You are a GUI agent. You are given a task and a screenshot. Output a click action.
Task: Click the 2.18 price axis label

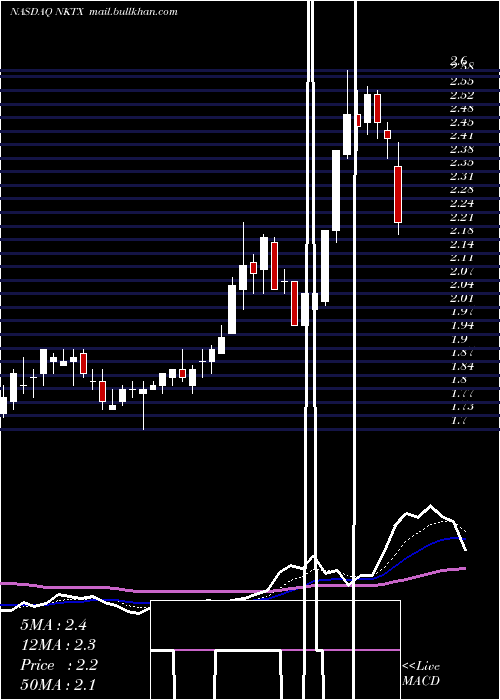[x=462, y=231]
